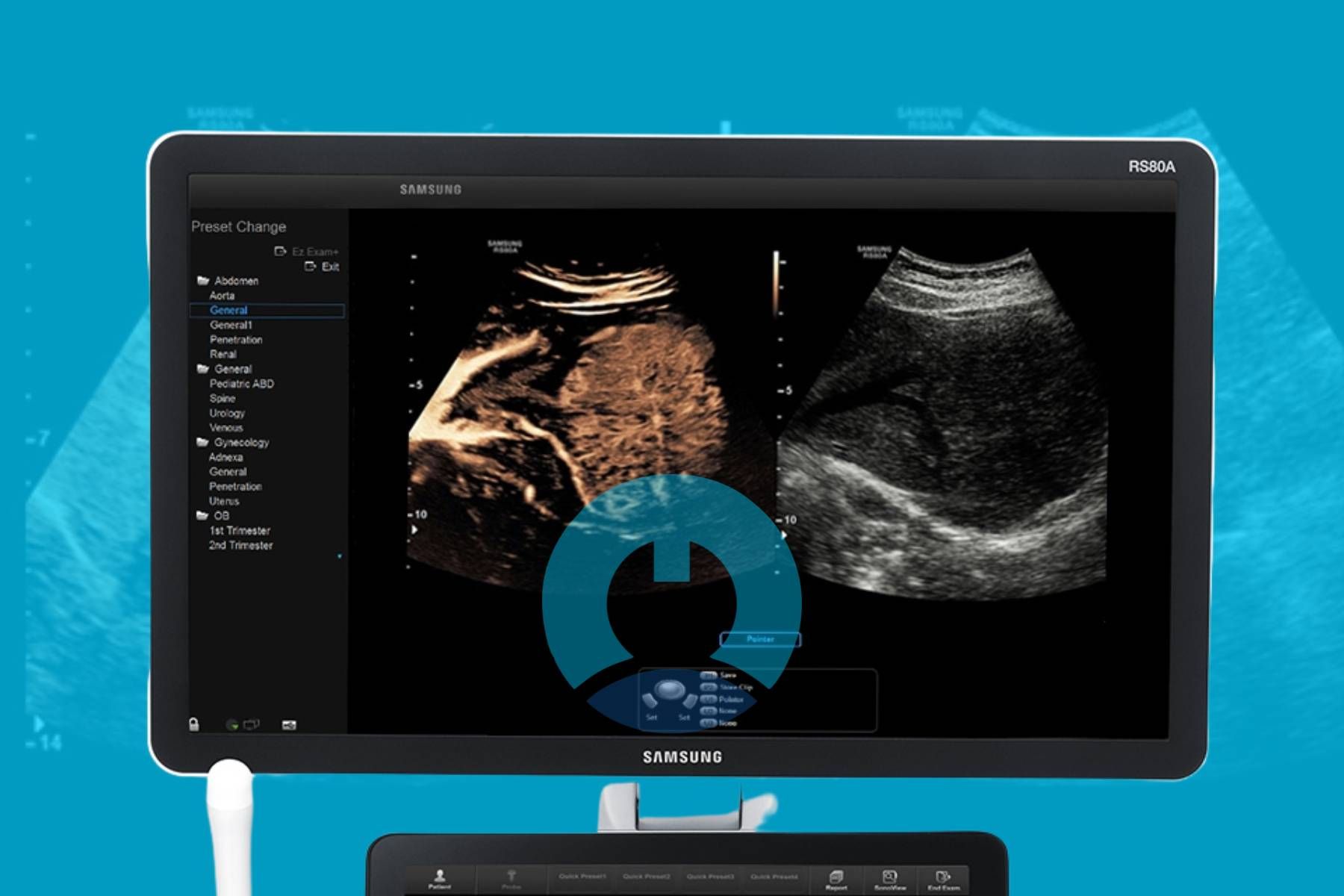Collapse the General folder category

(202, 369)
